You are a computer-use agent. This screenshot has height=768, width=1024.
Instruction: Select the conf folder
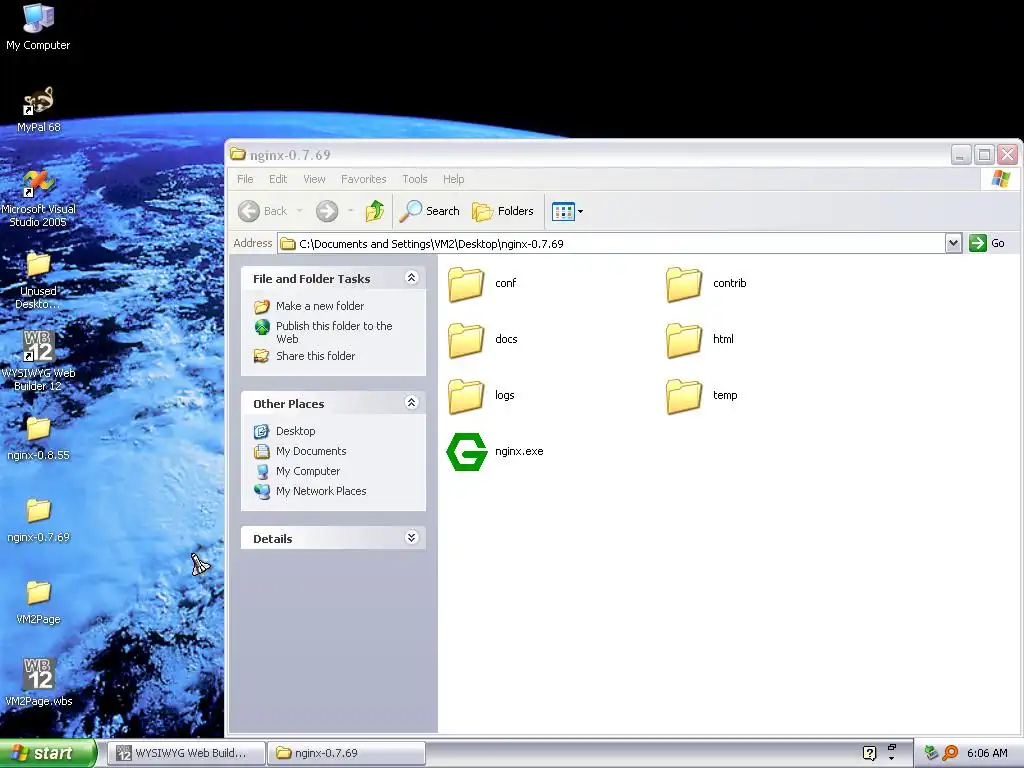[482, 284]
